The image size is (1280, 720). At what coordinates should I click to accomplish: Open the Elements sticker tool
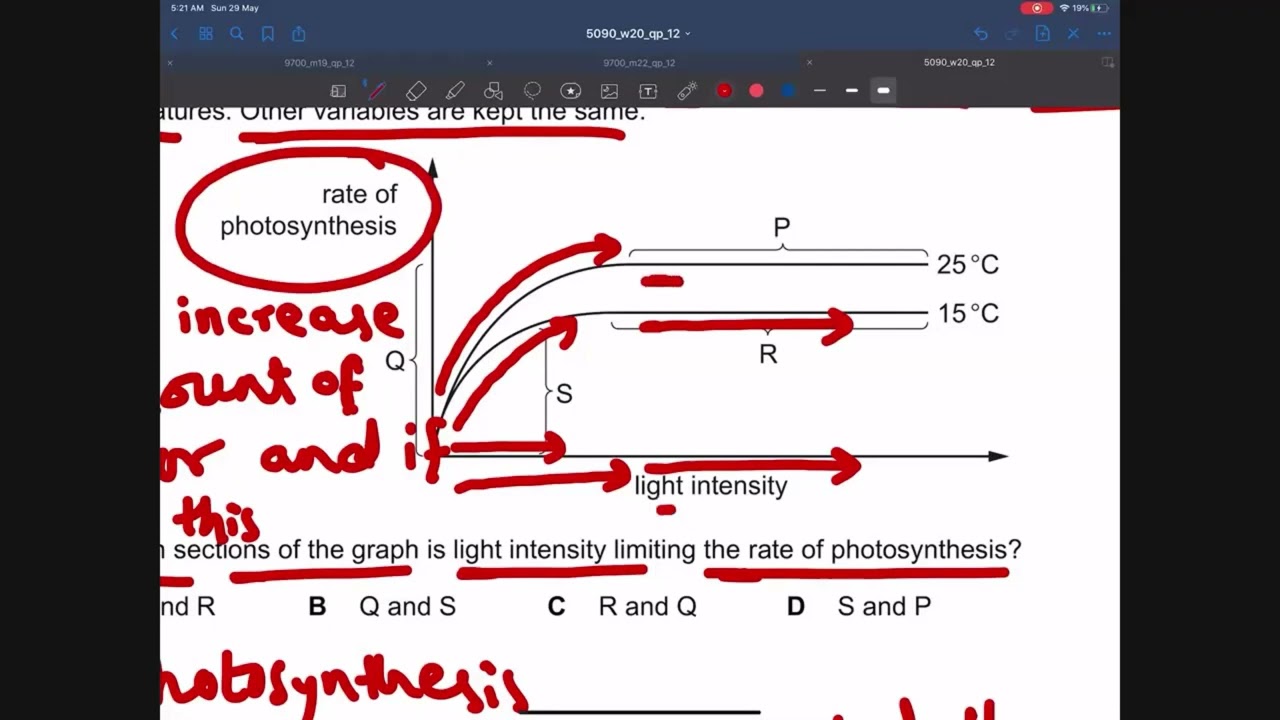(571, 91)
